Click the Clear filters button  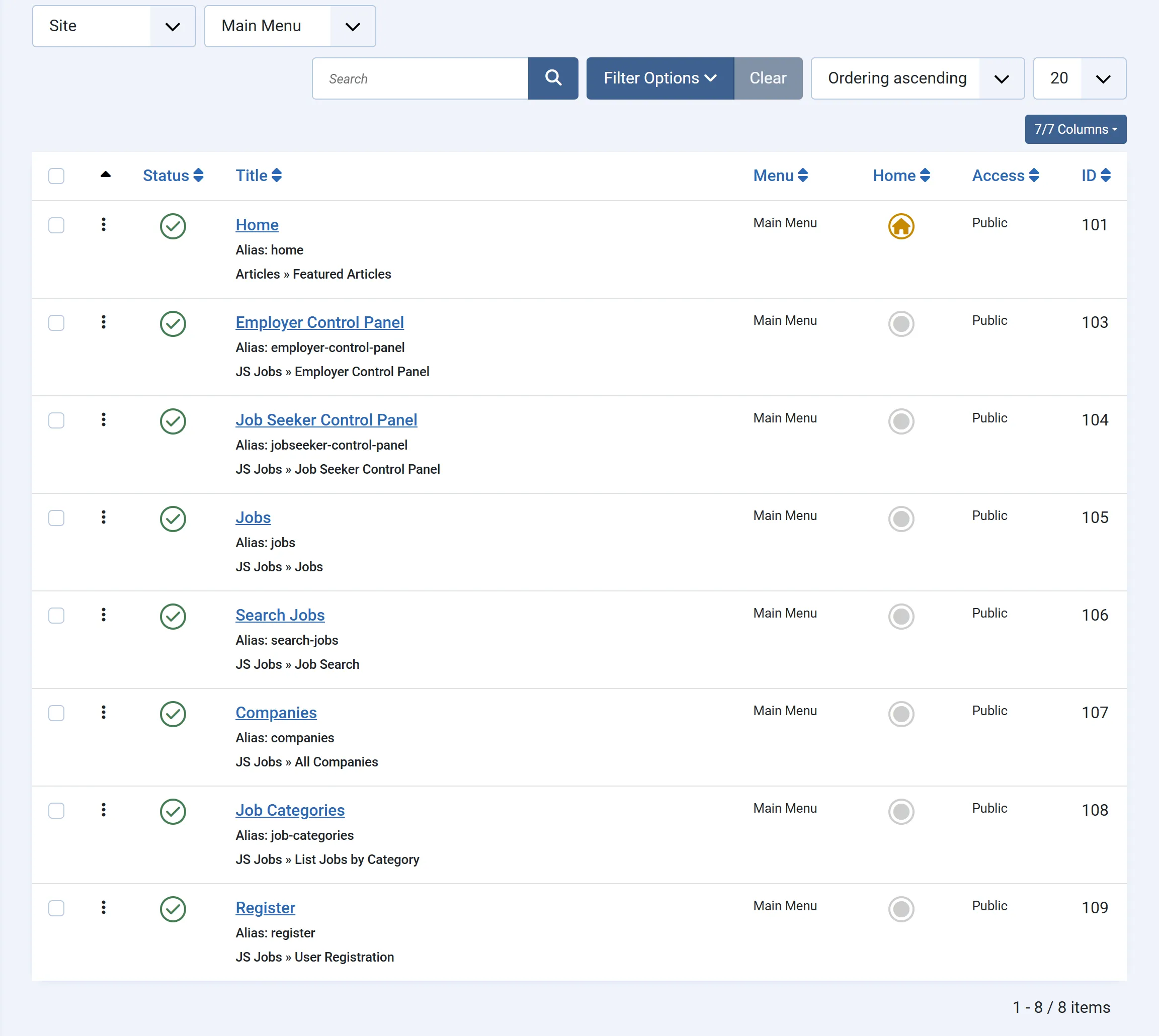pos(768,78)
